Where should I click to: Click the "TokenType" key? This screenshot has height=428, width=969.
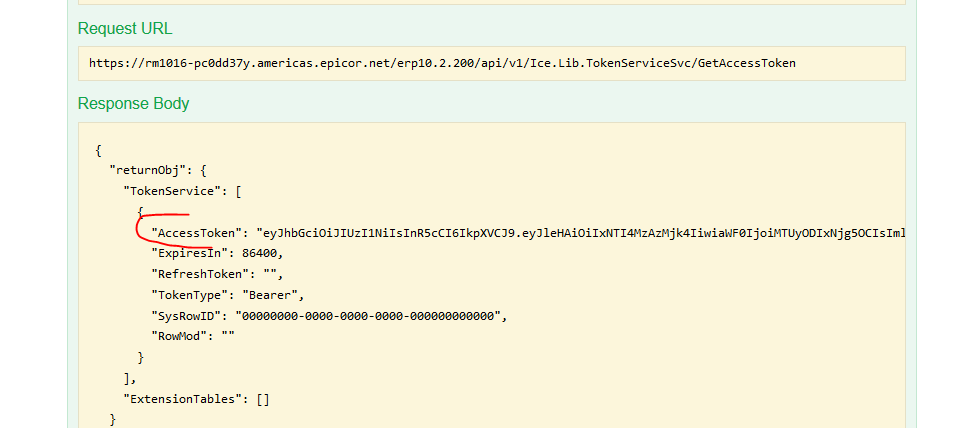tap(188, 295)
